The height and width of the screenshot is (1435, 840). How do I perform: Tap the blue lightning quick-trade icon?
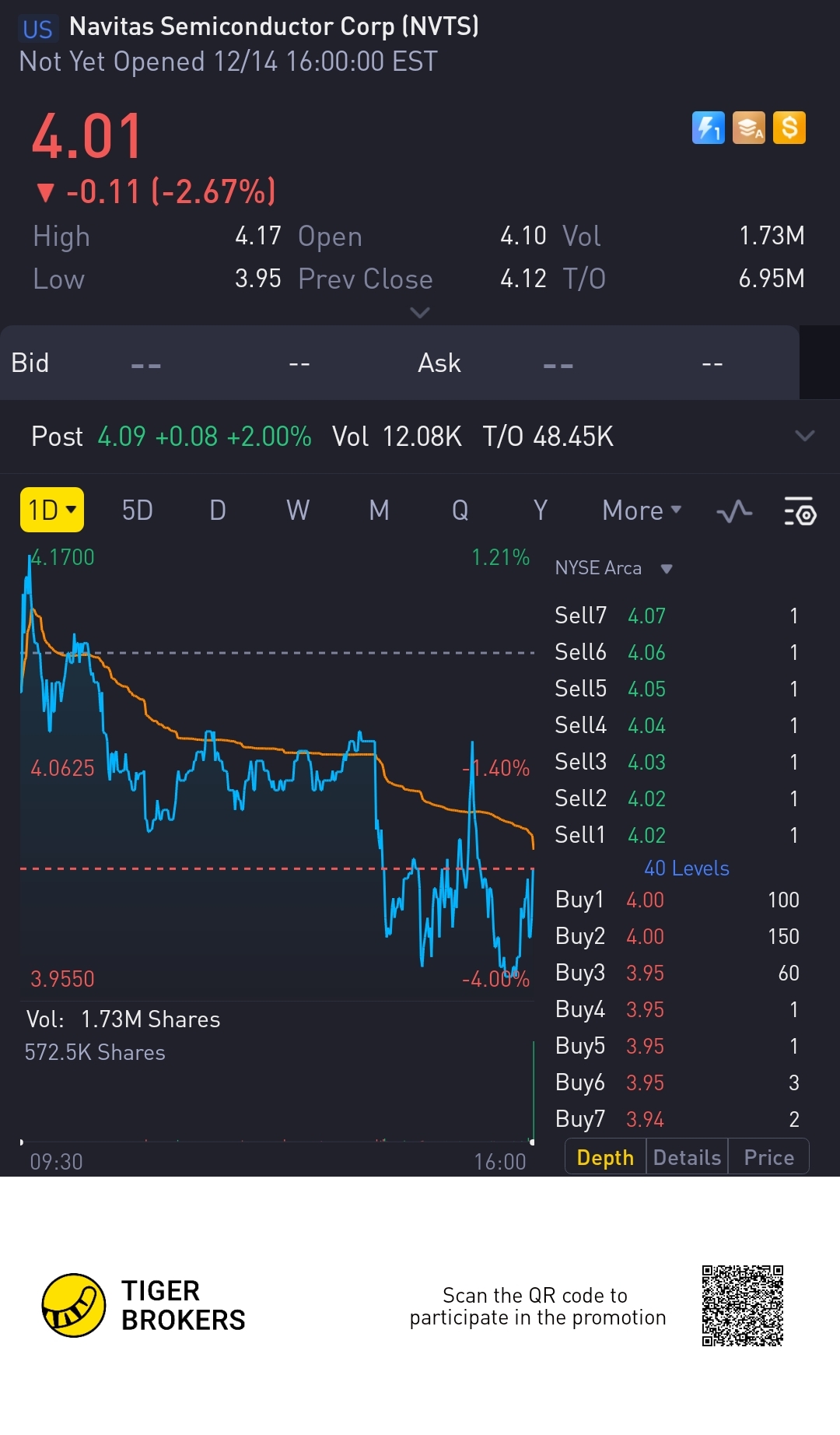point(708,128)
